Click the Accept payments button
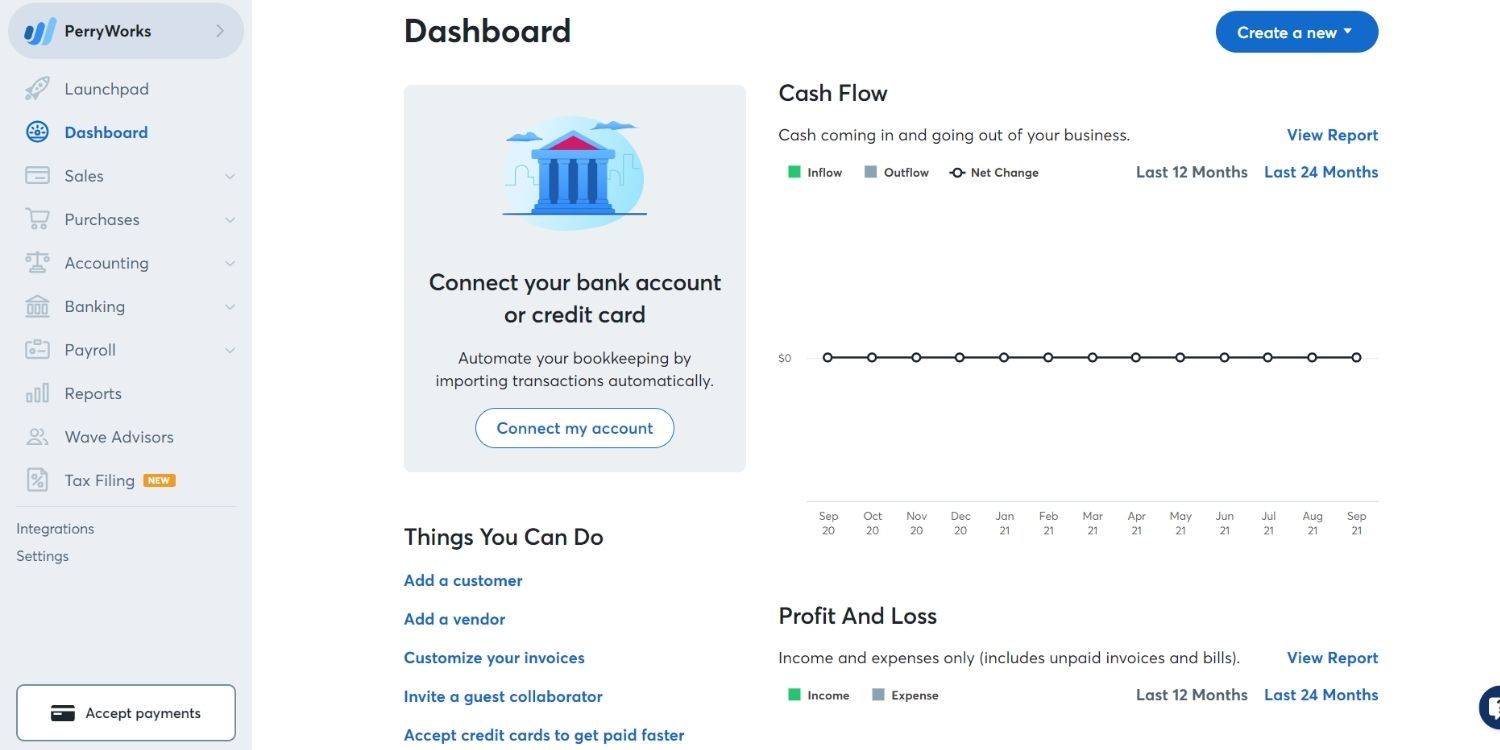 (x=126, y=712)
